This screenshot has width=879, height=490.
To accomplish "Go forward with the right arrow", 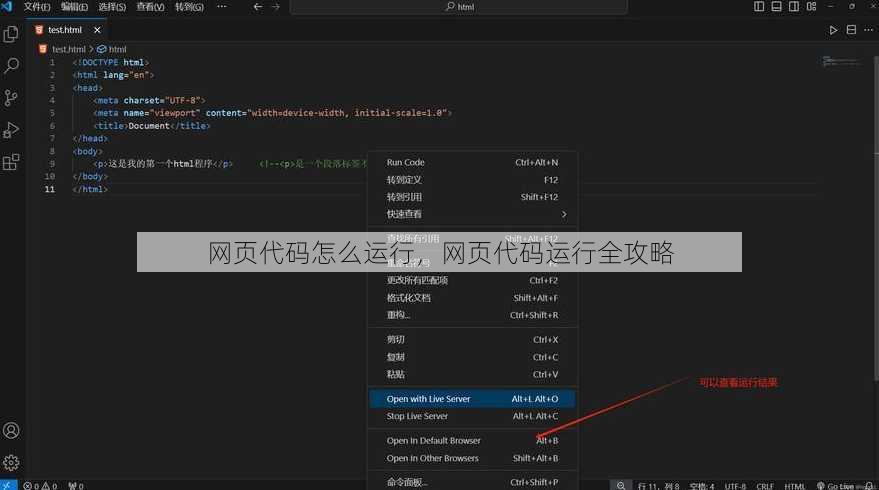I will [x=276, y=7].
